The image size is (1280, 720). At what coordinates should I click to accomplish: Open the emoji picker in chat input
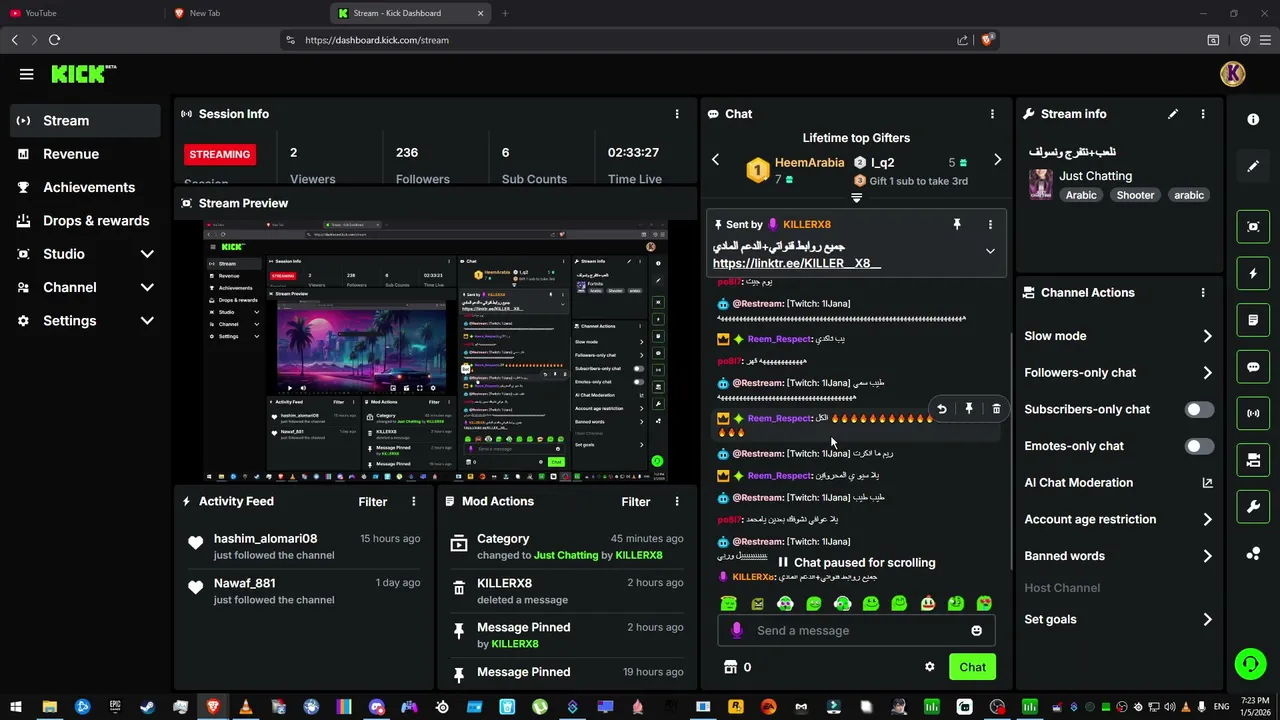(976, 631)
